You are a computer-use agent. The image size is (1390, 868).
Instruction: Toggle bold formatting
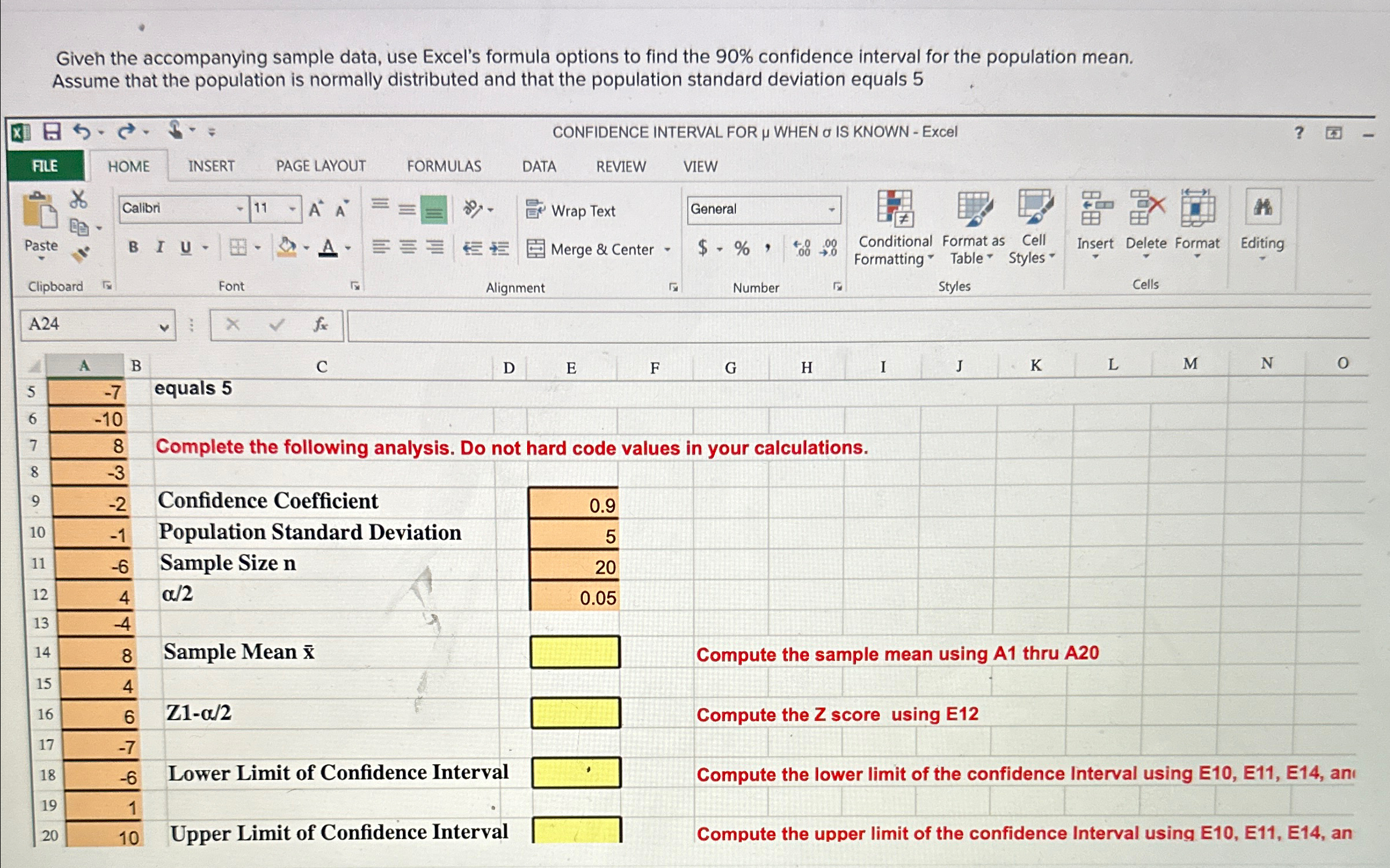pyautogui.click(x=133, y=246)
